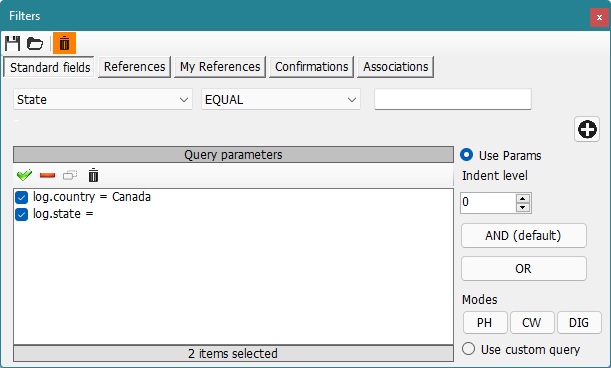
Task: Click the filter value text field
Action: coord(453,99)
